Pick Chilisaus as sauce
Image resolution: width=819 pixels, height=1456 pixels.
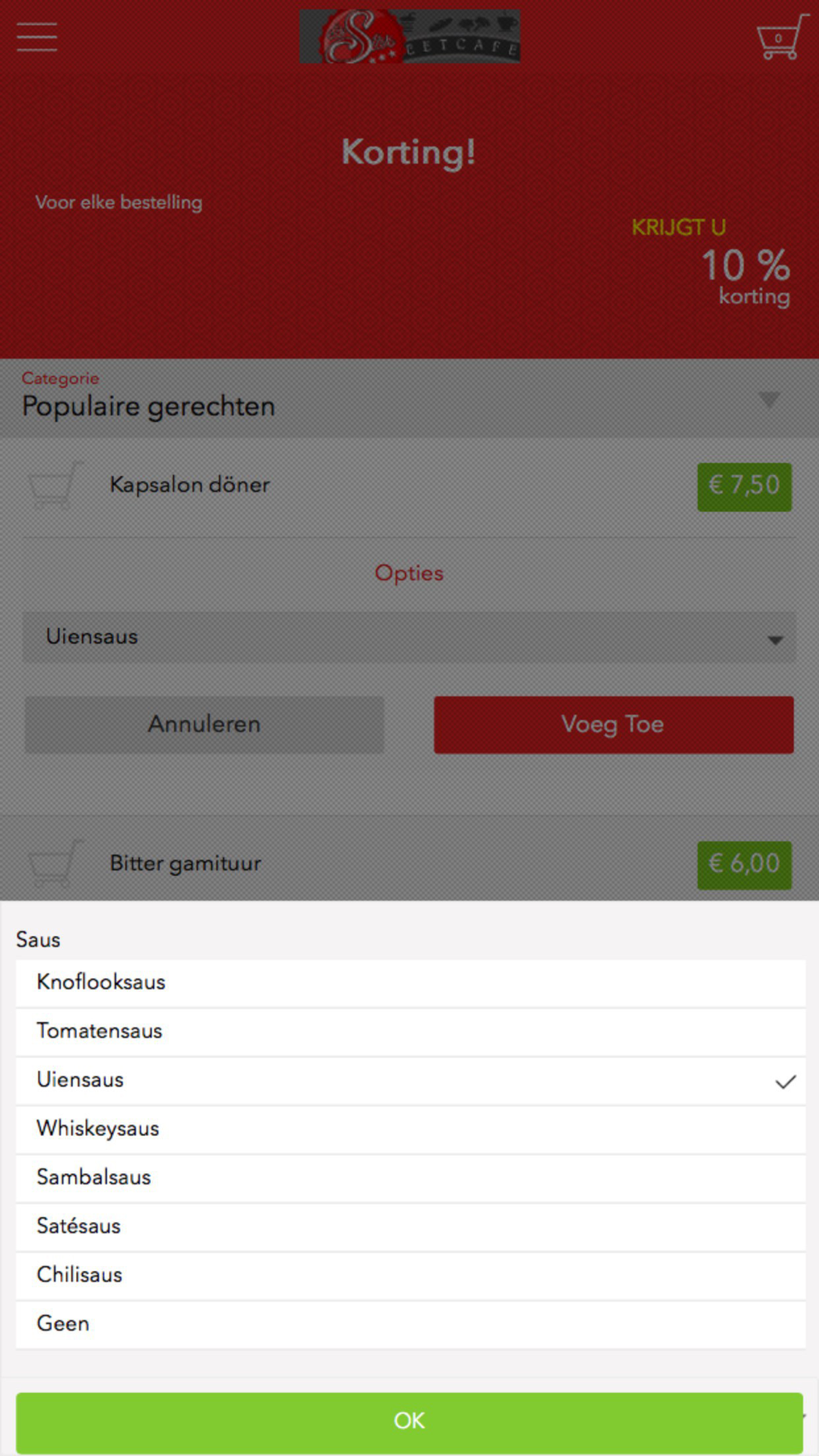tap(410, 1276)
